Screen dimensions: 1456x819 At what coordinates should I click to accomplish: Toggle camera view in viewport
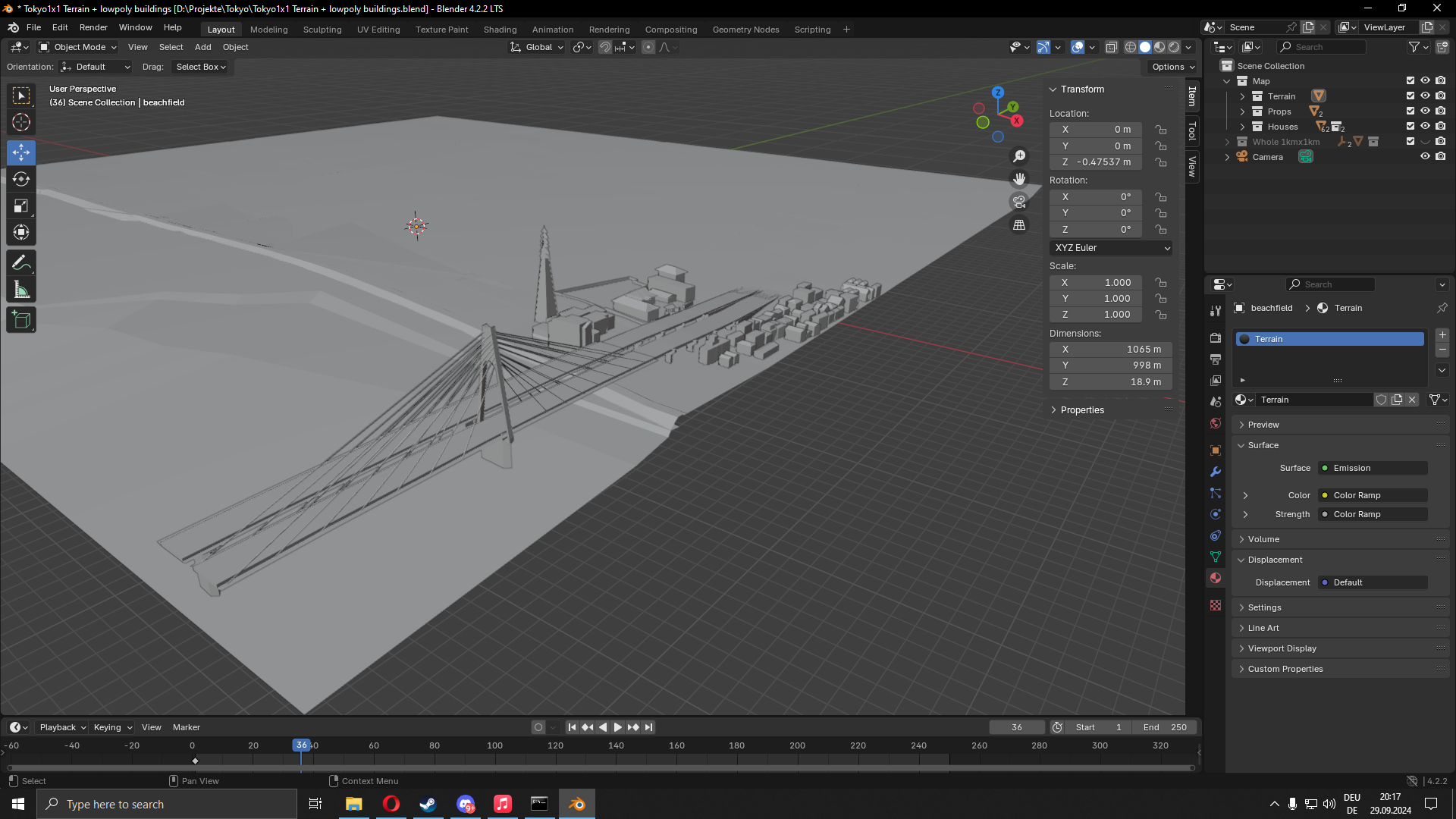[x=1019, y=202]
